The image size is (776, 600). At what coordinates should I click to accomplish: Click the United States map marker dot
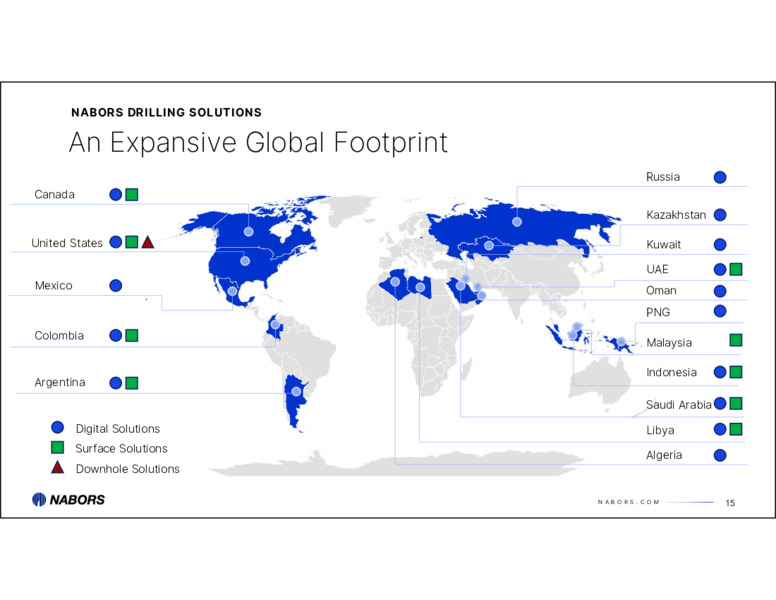tap(244, 261)
